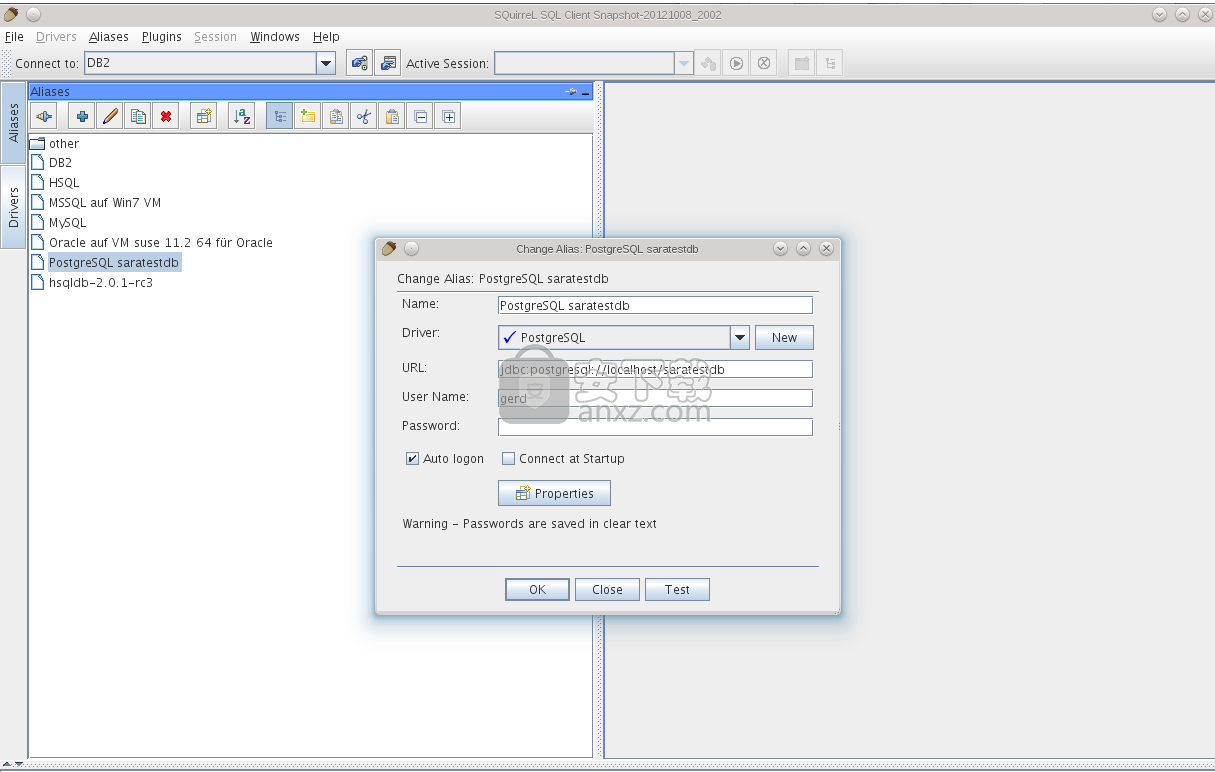Select the 'other' folder in alias list
This screenshot has height=772, width=1215.
(x=55, y=143)
